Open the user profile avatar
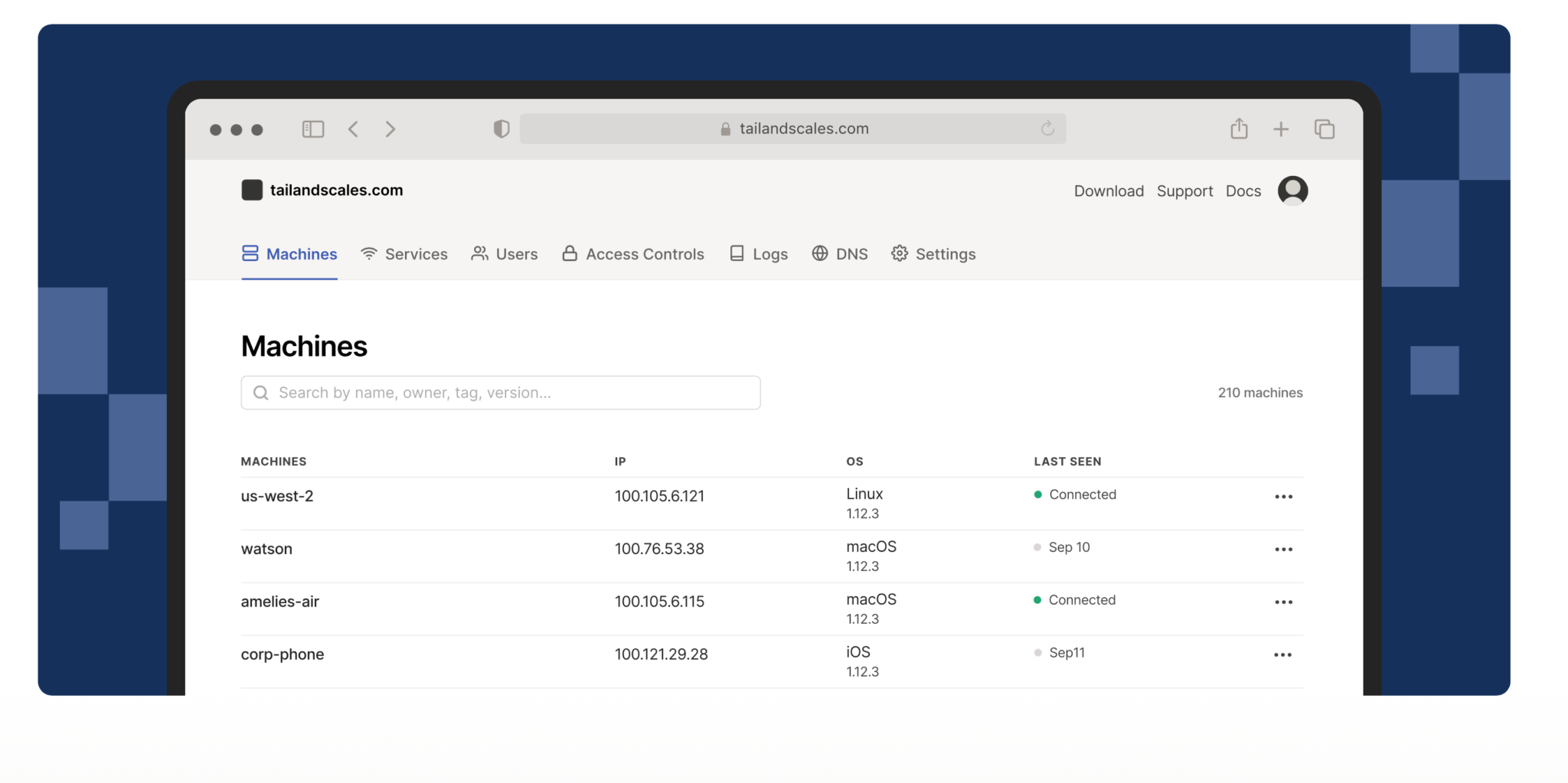Screen dimensions: 1568x783 click(1292, 191)
